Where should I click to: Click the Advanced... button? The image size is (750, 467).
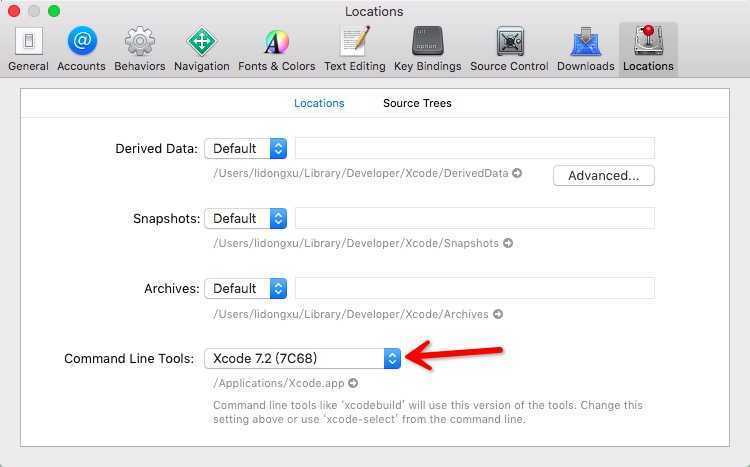[604, 176]
